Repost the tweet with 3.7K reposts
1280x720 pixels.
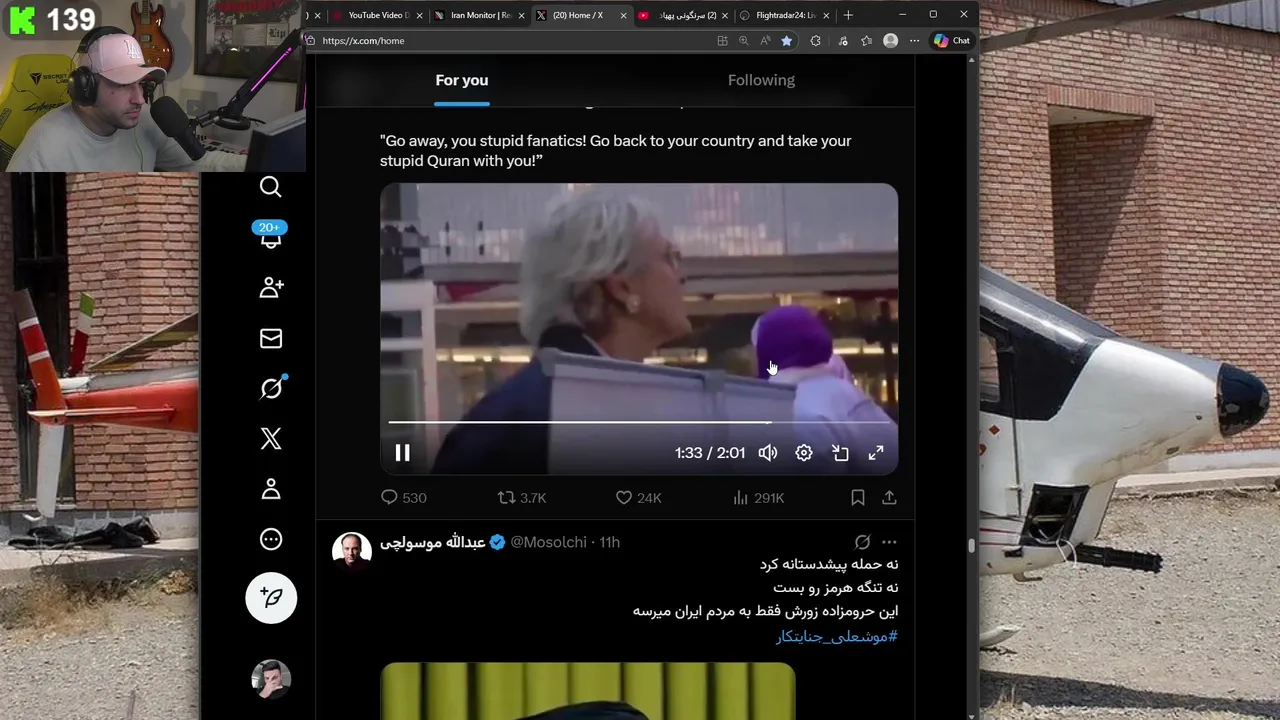click(x=522, y=497)
